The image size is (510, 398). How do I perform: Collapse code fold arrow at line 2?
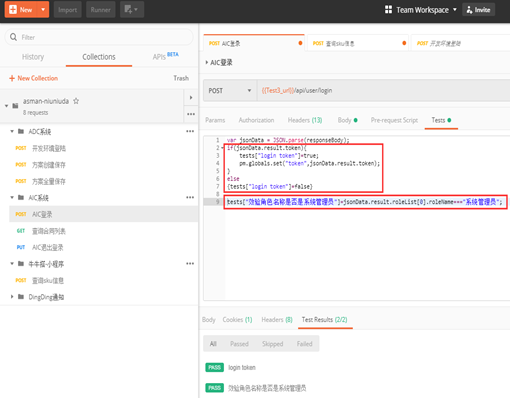click(x=222, y=148)
